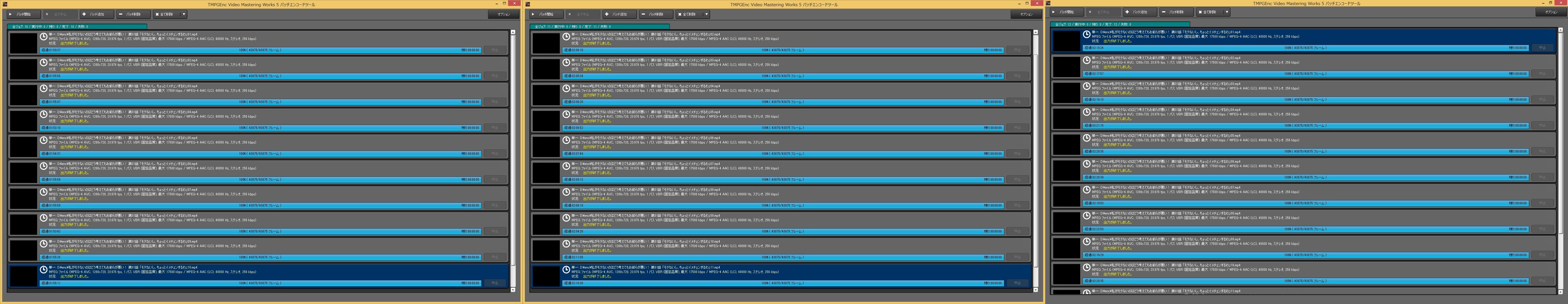Click progress bar of selected 10.mp4 job

pos(260,283)
